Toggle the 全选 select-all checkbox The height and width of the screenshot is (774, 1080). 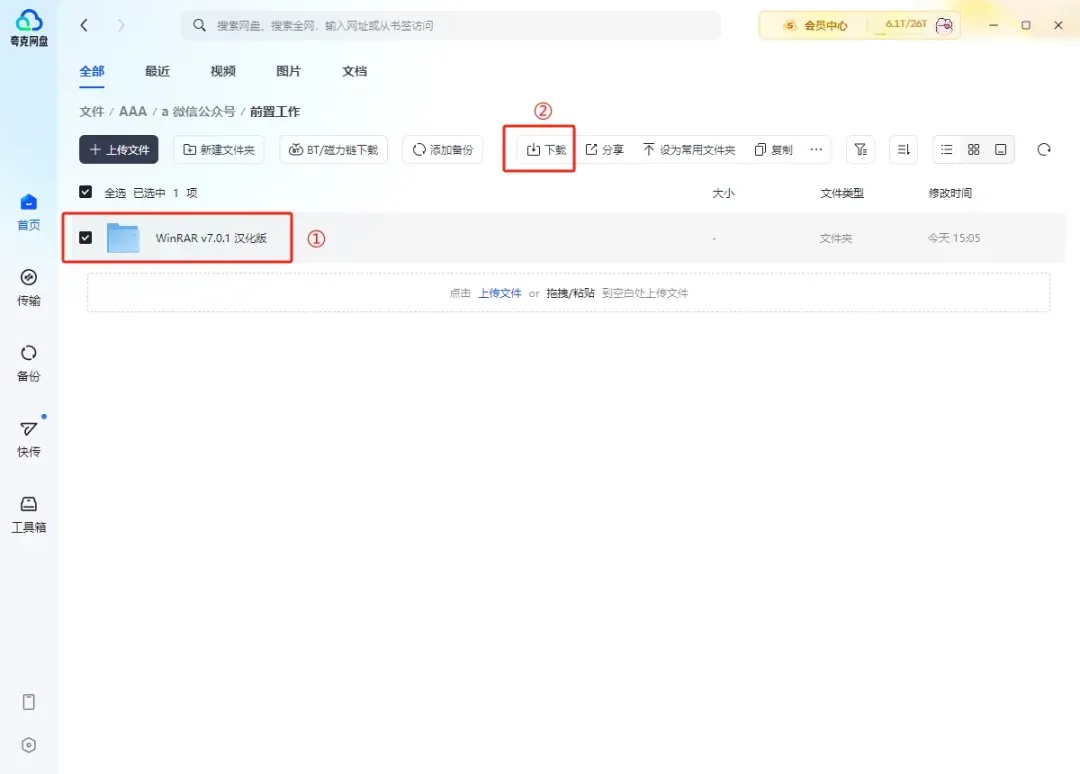click(x=85, y=192)
